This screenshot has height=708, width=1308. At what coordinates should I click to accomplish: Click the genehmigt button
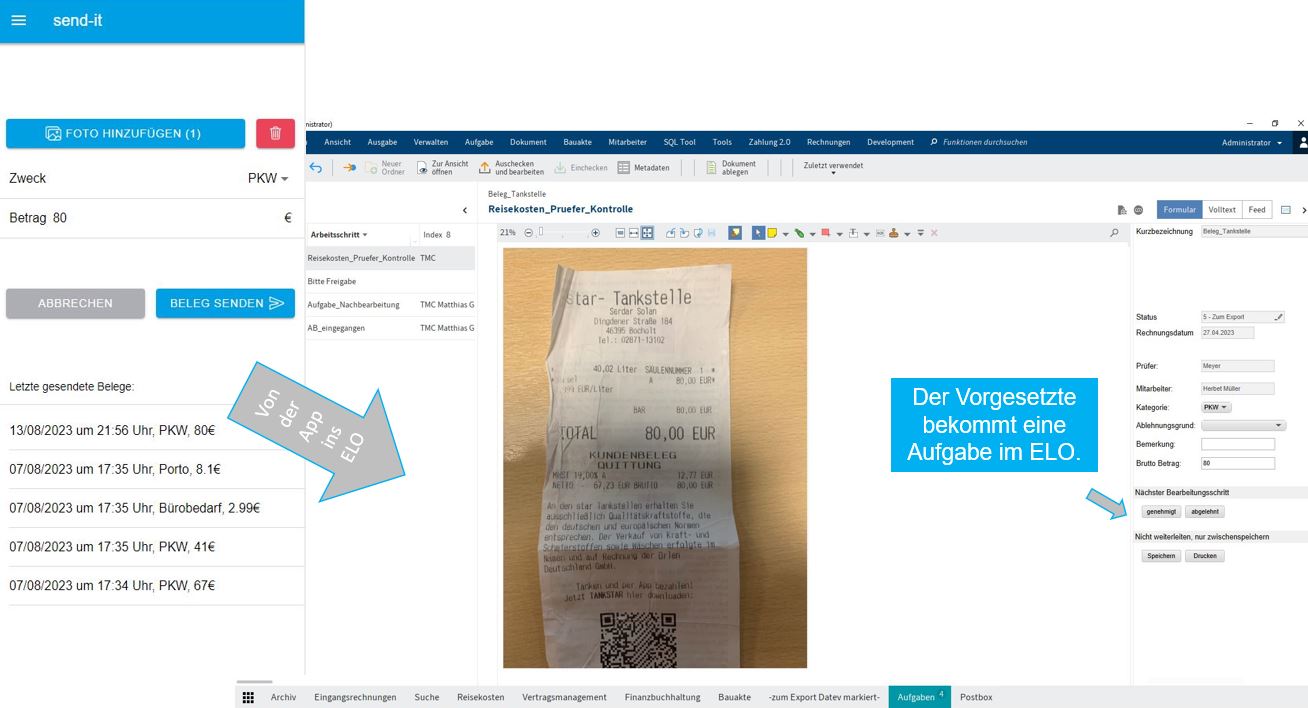[x=1161, y=511]
